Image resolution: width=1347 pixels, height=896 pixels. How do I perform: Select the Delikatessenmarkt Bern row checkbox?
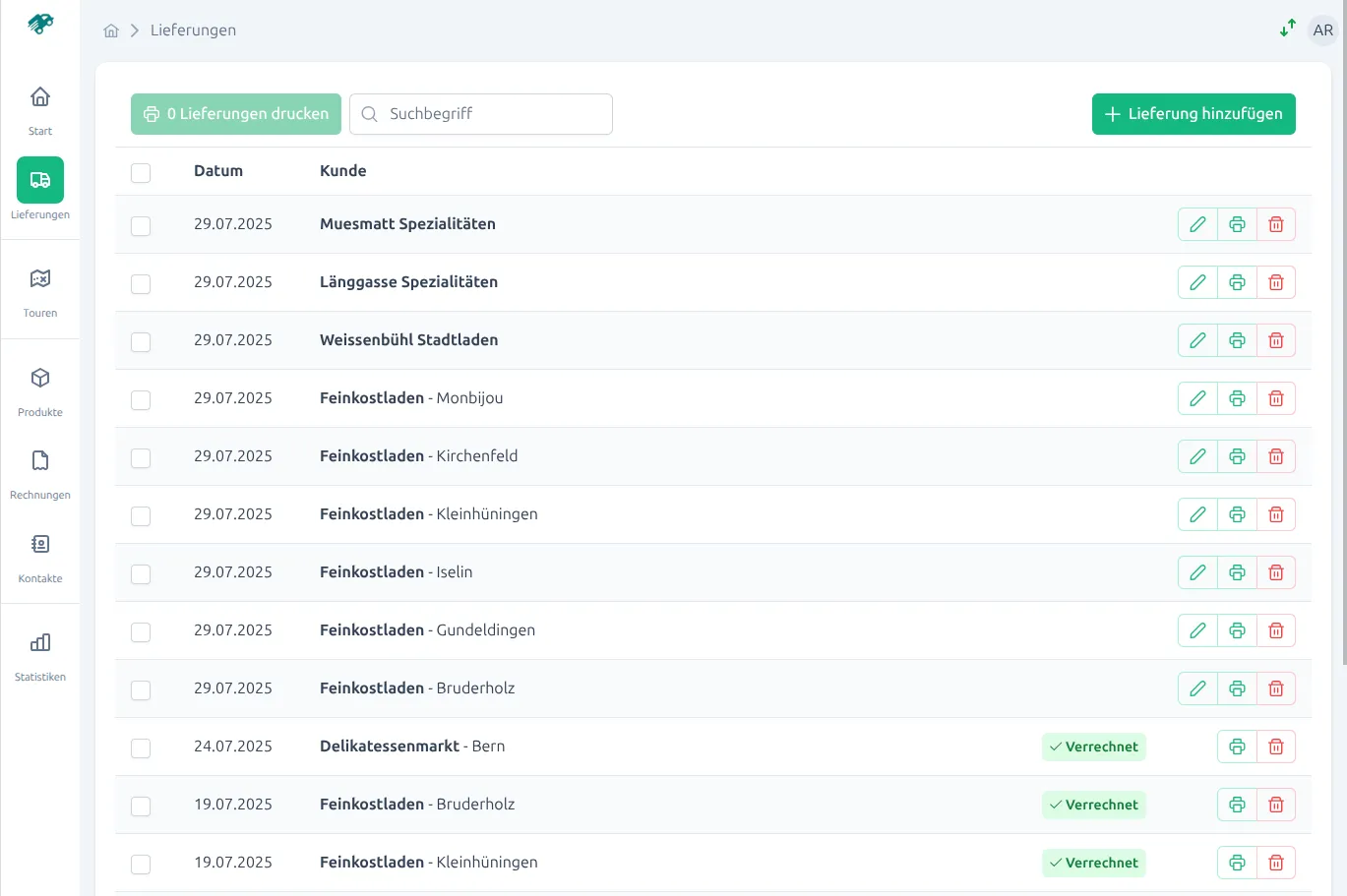[x=141, y=747]
